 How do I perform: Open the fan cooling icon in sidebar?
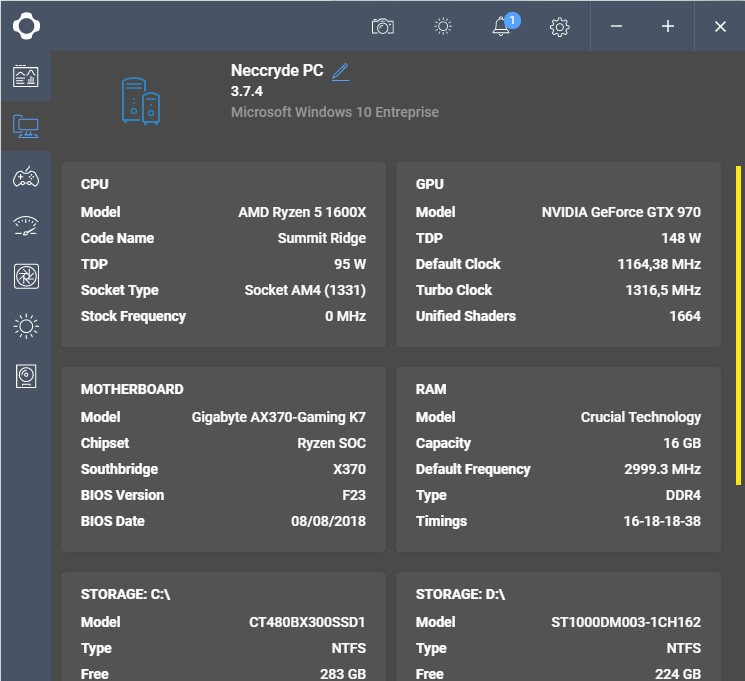25,276
